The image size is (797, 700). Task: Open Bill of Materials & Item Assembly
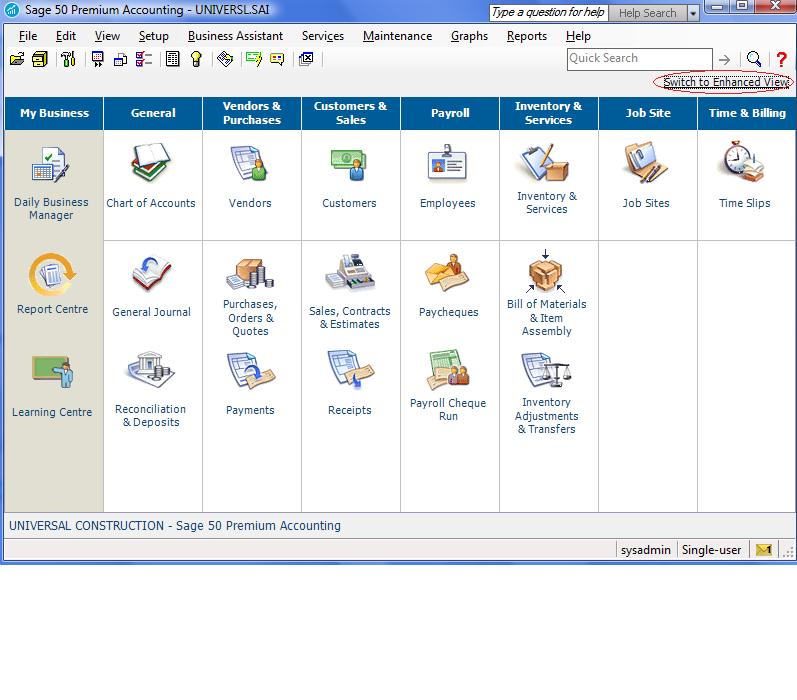click(x=546, y=293)
